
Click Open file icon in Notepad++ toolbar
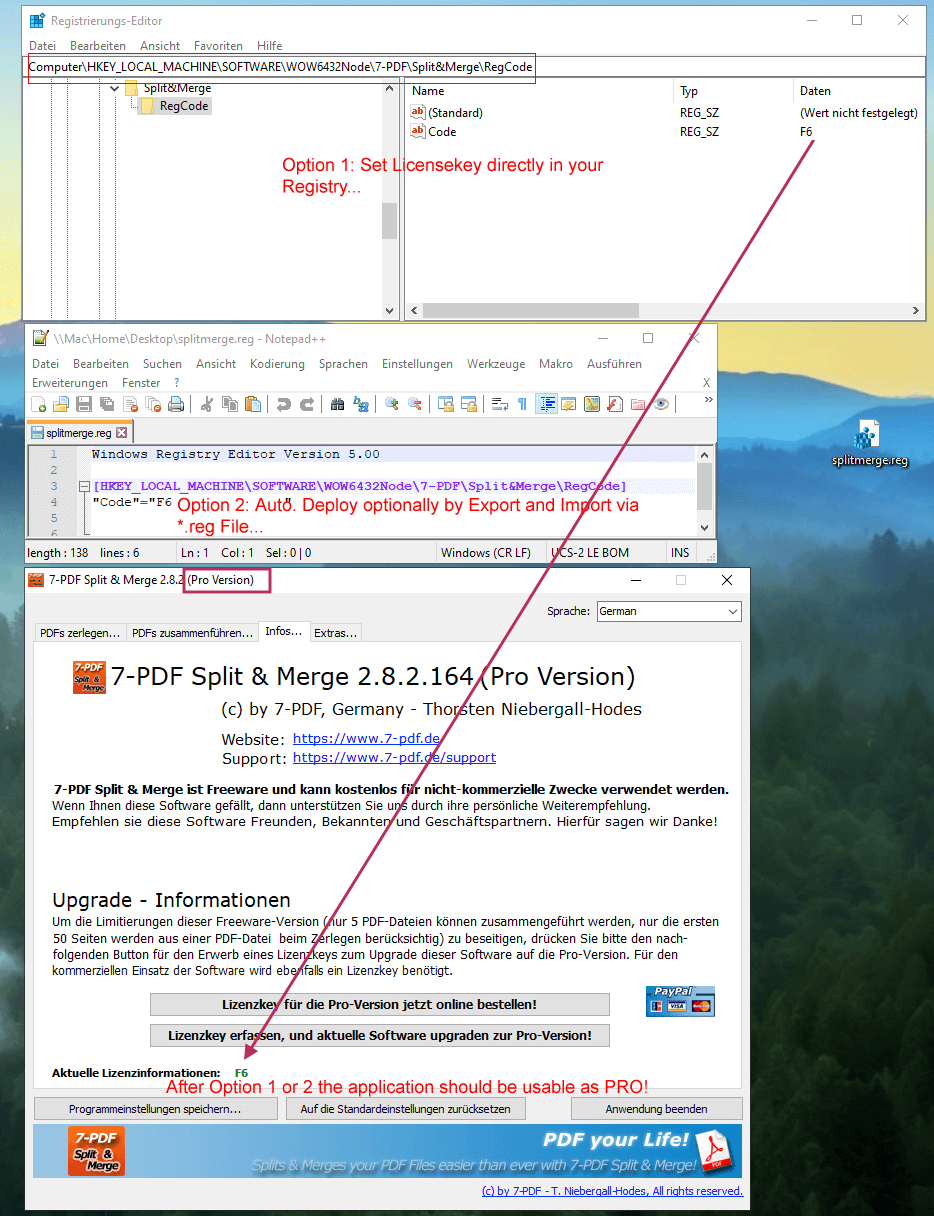(x=61, y=404)
